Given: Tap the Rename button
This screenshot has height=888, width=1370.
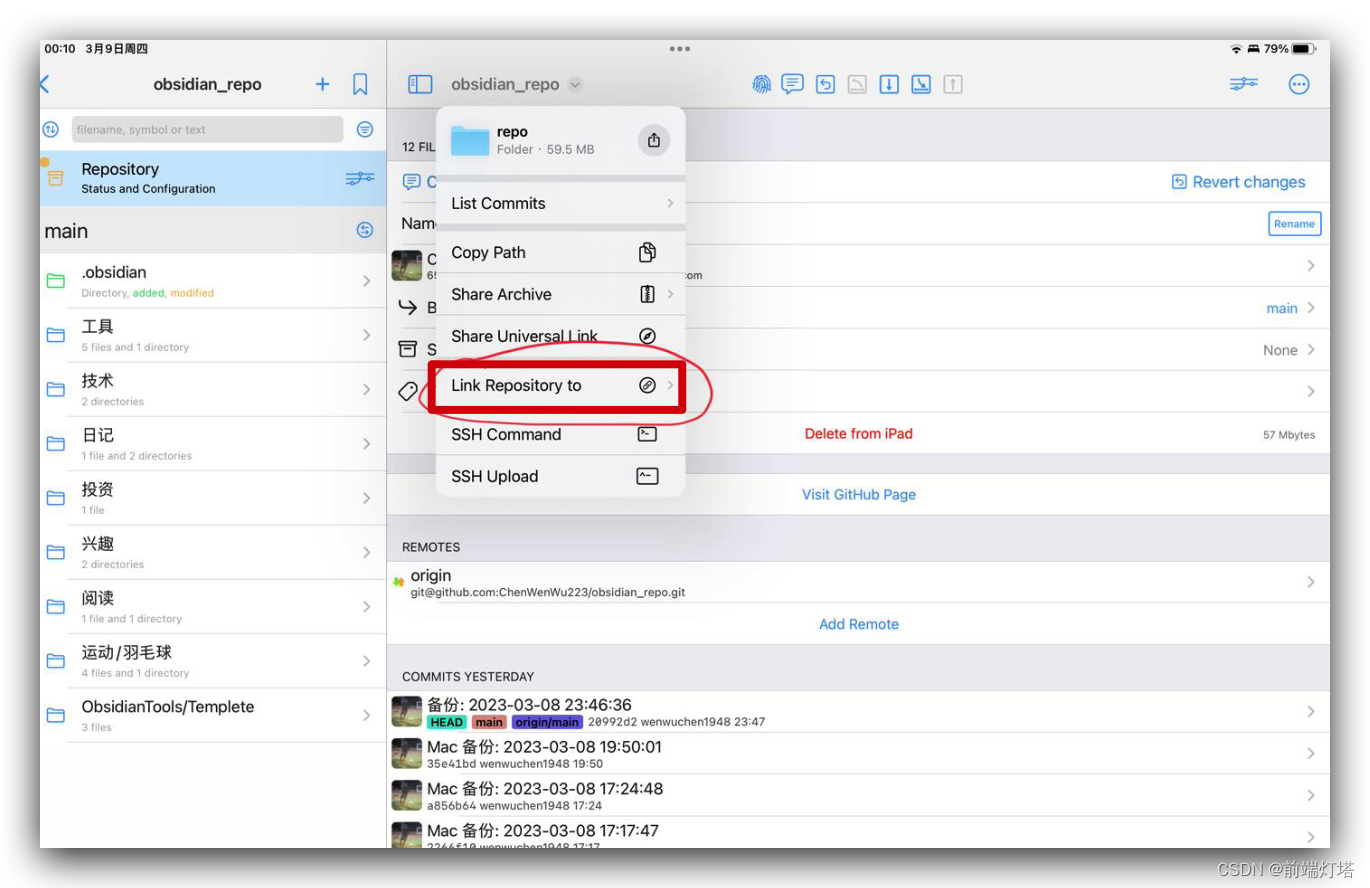Looking at the screenshot, I should coord(1294,224).
